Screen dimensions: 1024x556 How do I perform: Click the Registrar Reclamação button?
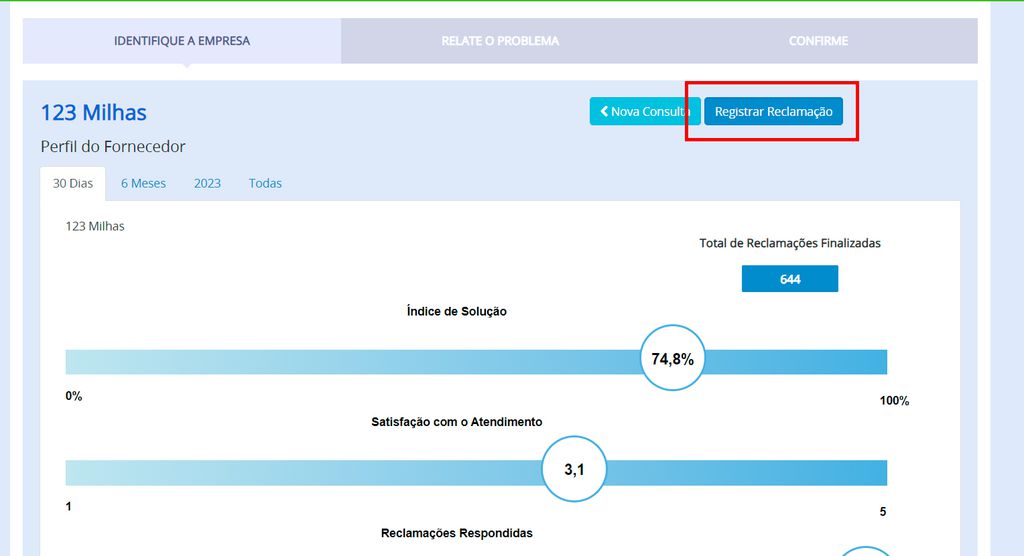pos(773,111)
